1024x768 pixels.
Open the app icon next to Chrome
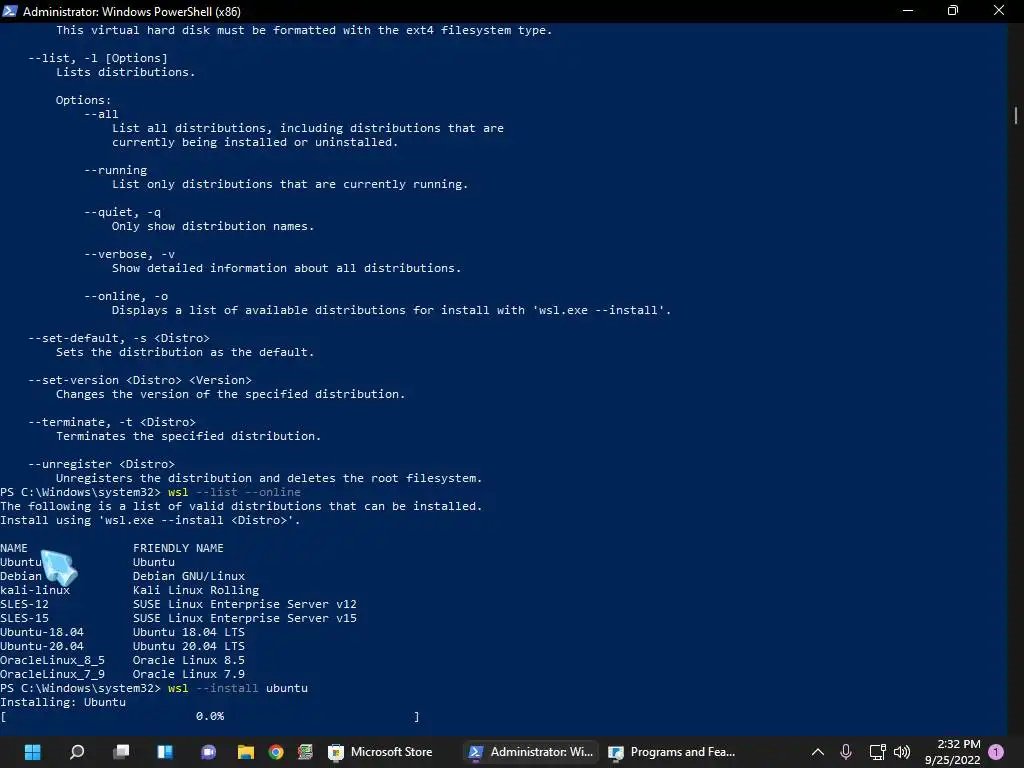point(305,752)
